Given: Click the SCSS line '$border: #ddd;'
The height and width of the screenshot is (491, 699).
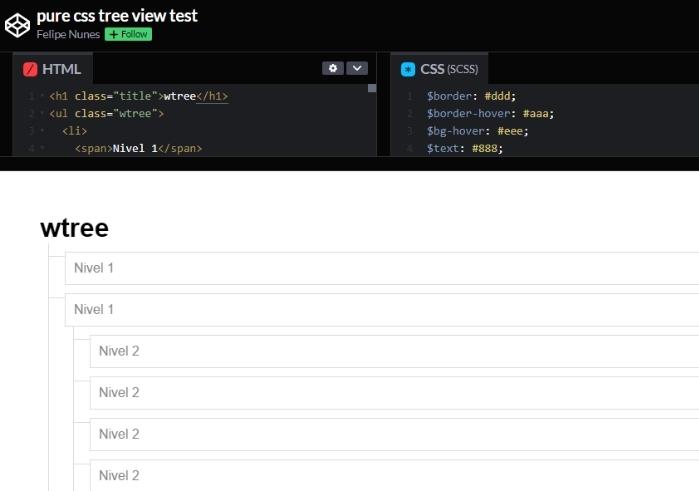Looking at the screenshot, I should point(471,96).
